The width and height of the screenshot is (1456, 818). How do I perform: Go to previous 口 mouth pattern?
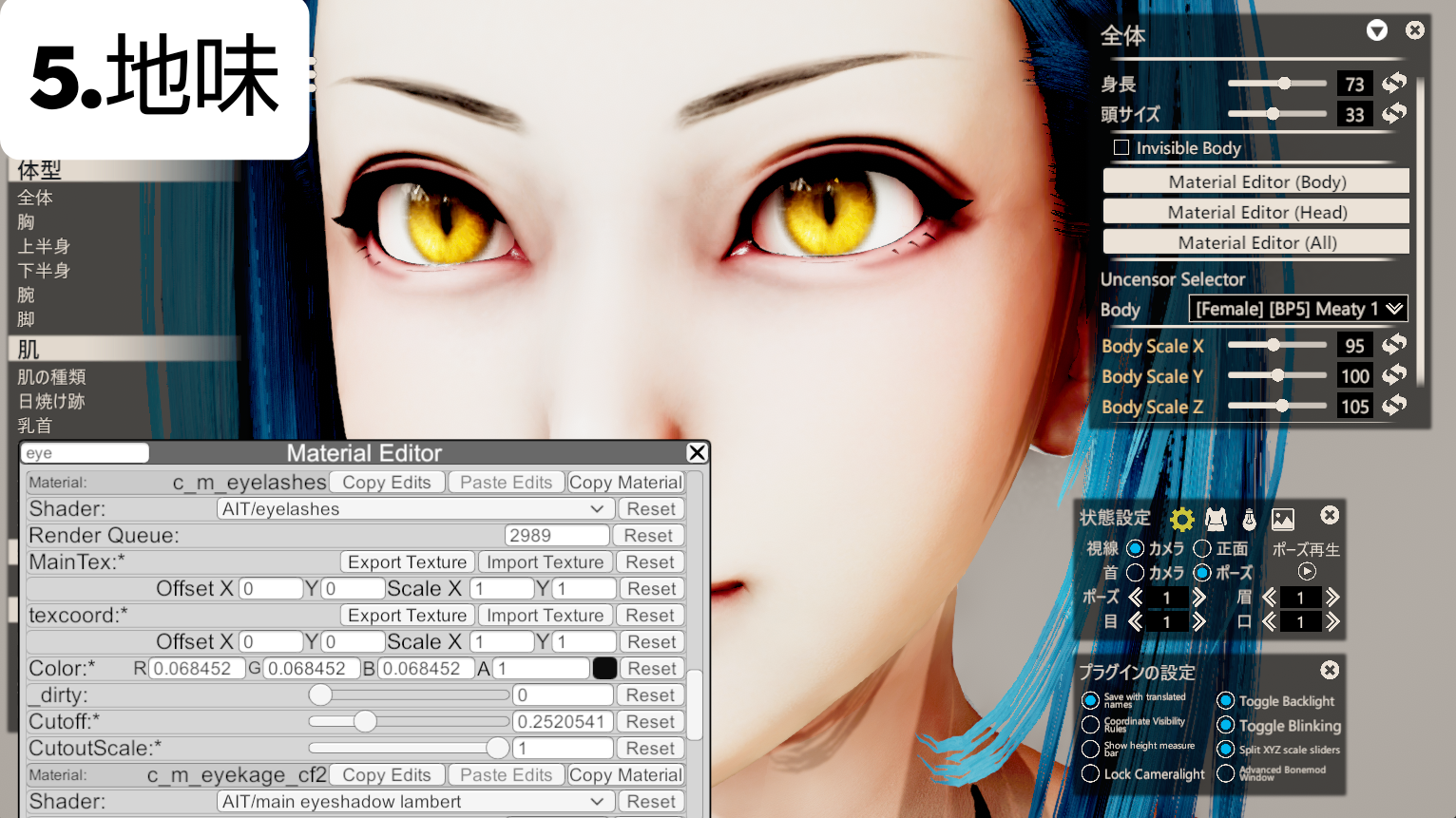point(1269,622)
